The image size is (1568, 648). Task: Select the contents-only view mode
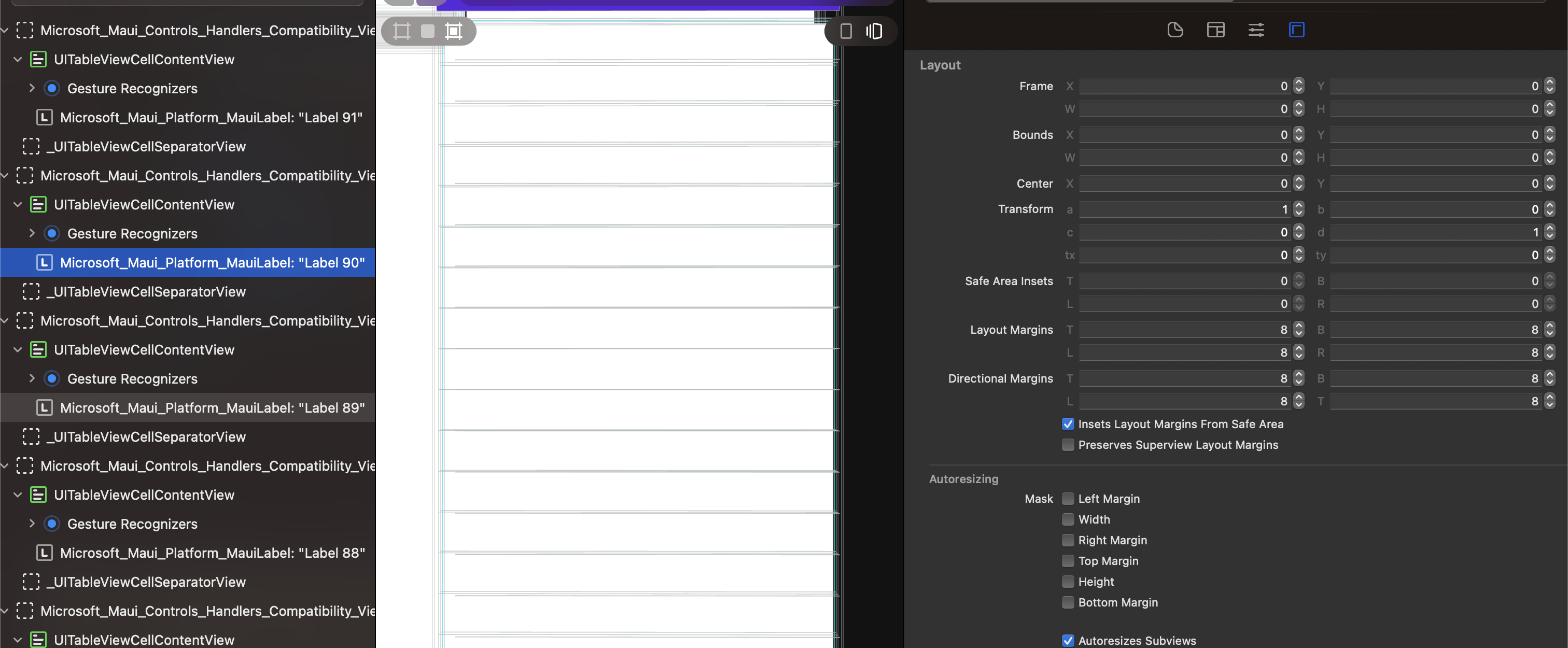pyautogui.click(x=427, y=31)
